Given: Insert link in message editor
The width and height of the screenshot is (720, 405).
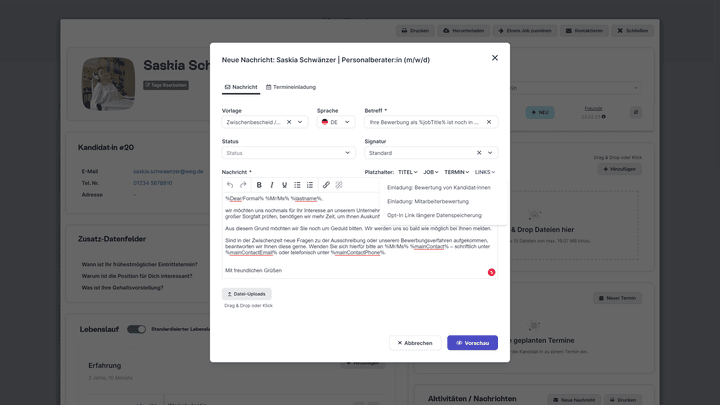Looking at the screenshot, I should pyautogui.click(x=326, y=185).
